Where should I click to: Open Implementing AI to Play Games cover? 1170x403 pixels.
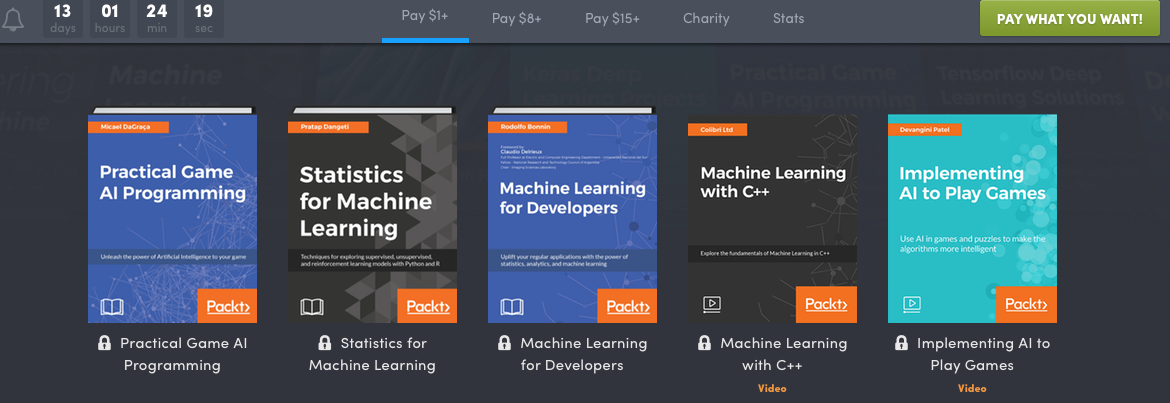point(972,219)
